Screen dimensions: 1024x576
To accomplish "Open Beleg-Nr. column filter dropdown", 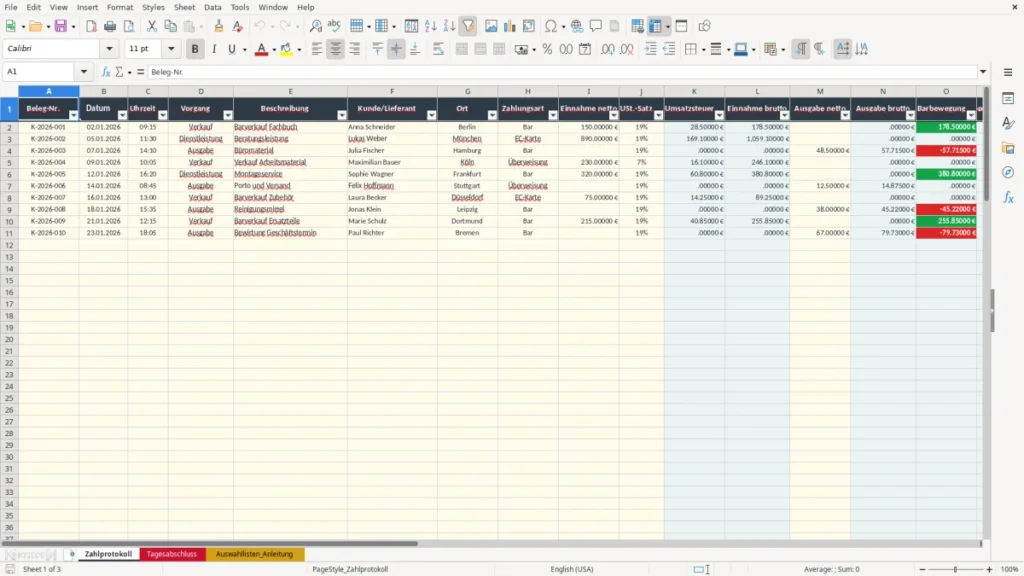I will [73, 115].
